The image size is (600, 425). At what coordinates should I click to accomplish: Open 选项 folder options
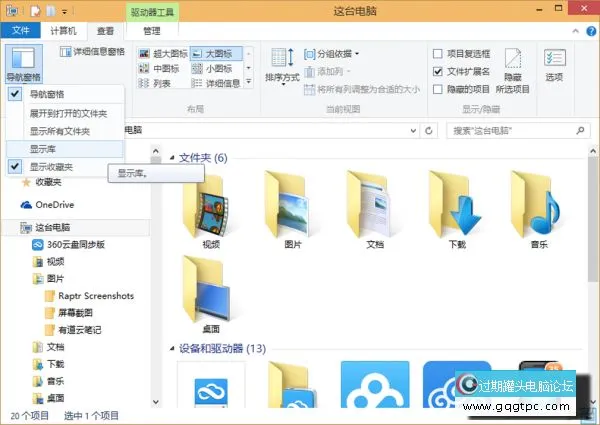554,65
